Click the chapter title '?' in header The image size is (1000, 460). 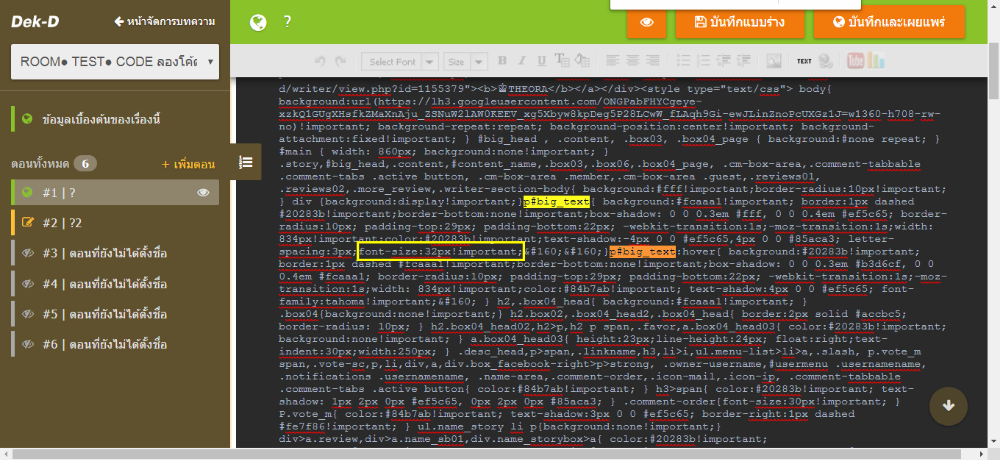(288, 22)
